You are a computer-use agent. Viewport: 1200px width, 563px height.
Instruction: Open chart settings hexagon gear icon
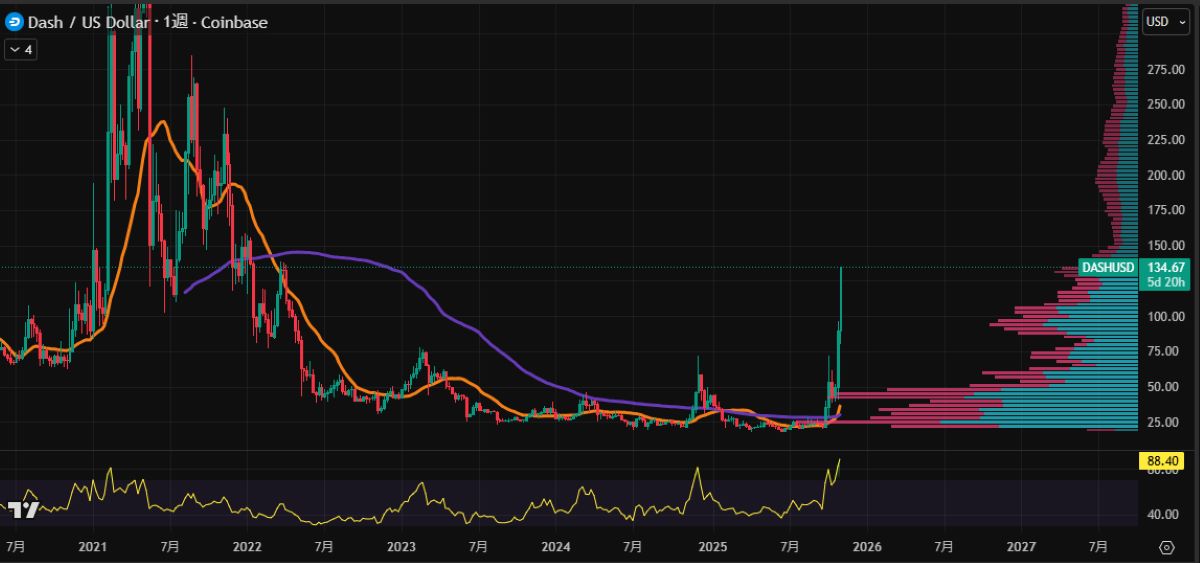click(x=1167, y=547)
